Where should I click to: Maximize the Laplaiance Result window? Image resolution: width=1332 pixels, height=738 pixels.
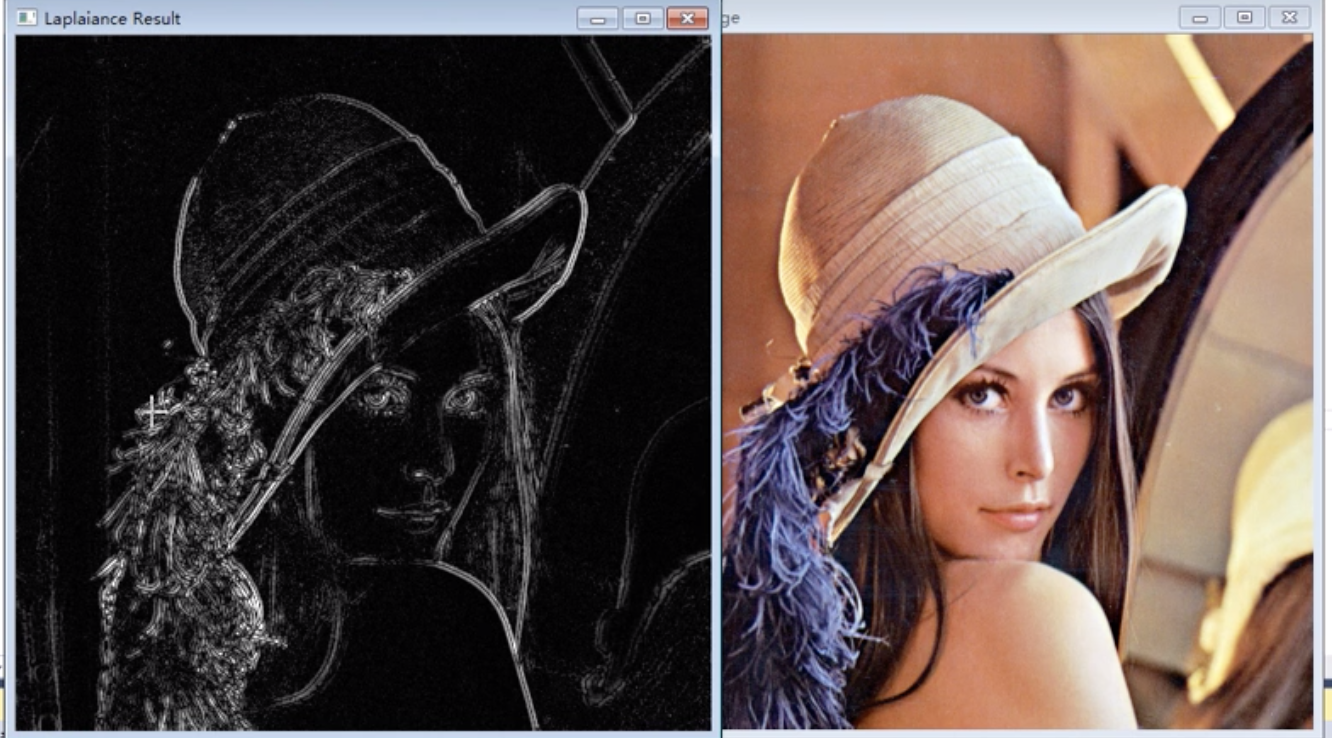[x=643, y=18]
